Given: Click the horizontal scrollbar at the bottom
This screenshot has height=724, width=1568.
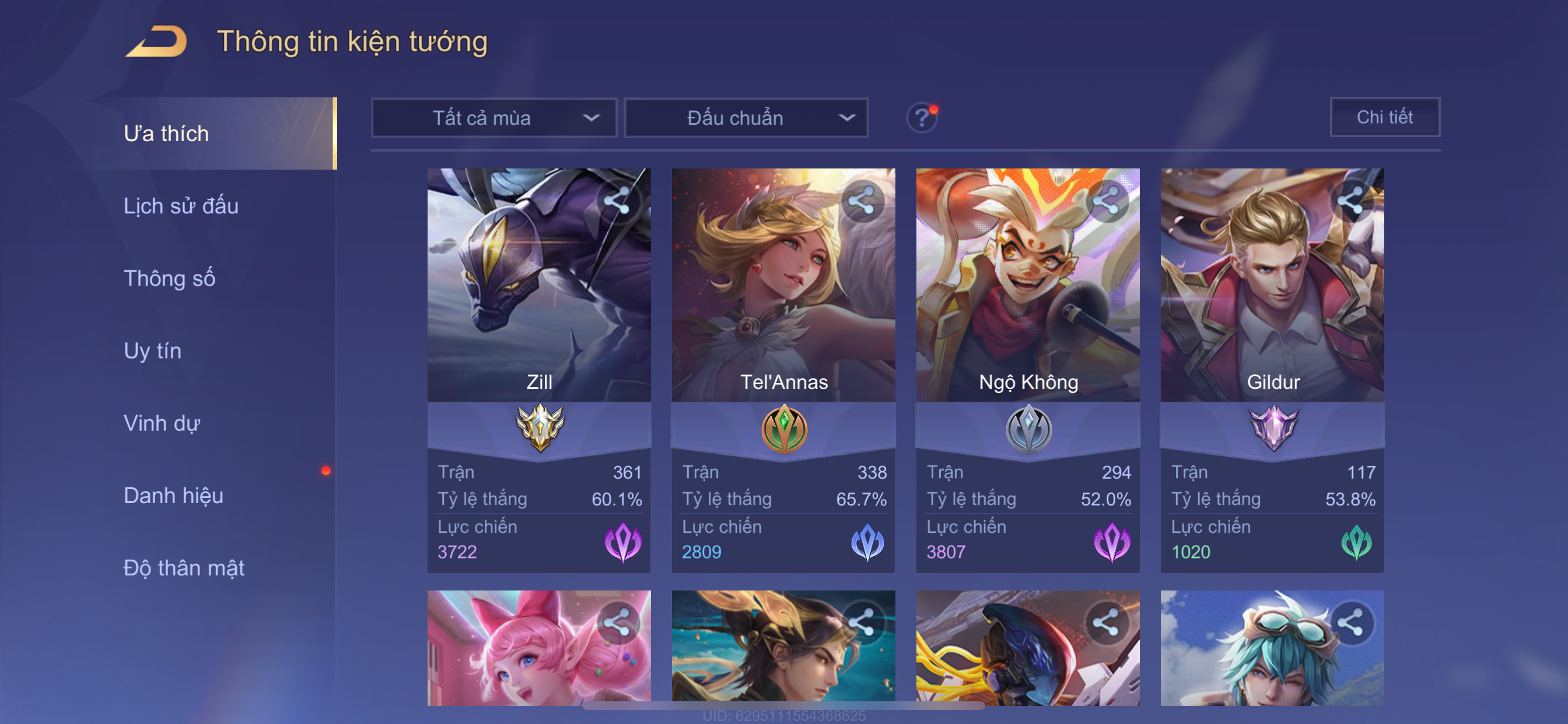Looking at the screenshot, I should pos(783,706).
